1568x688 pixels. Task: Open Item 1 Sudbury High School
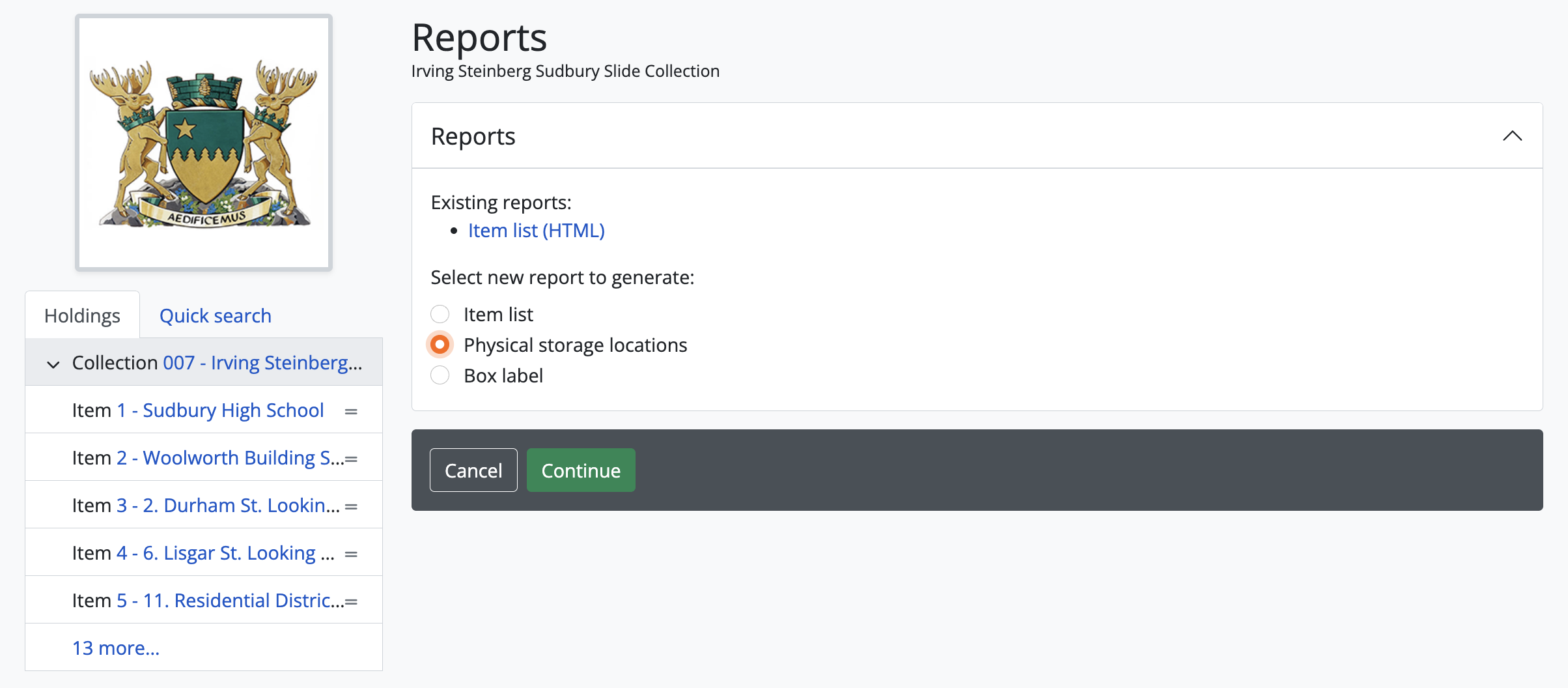(x=219, y=410)
